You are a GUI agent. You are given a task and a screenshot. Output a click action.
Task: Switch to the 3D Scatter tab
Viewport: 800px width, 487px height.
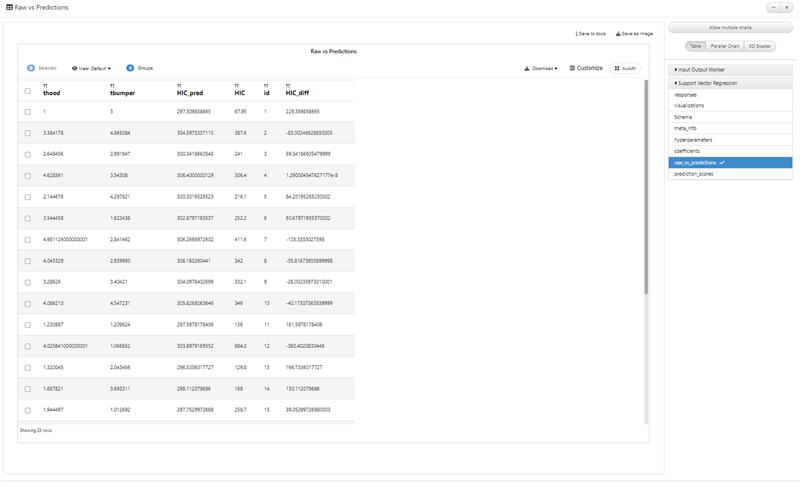point(759,46)
